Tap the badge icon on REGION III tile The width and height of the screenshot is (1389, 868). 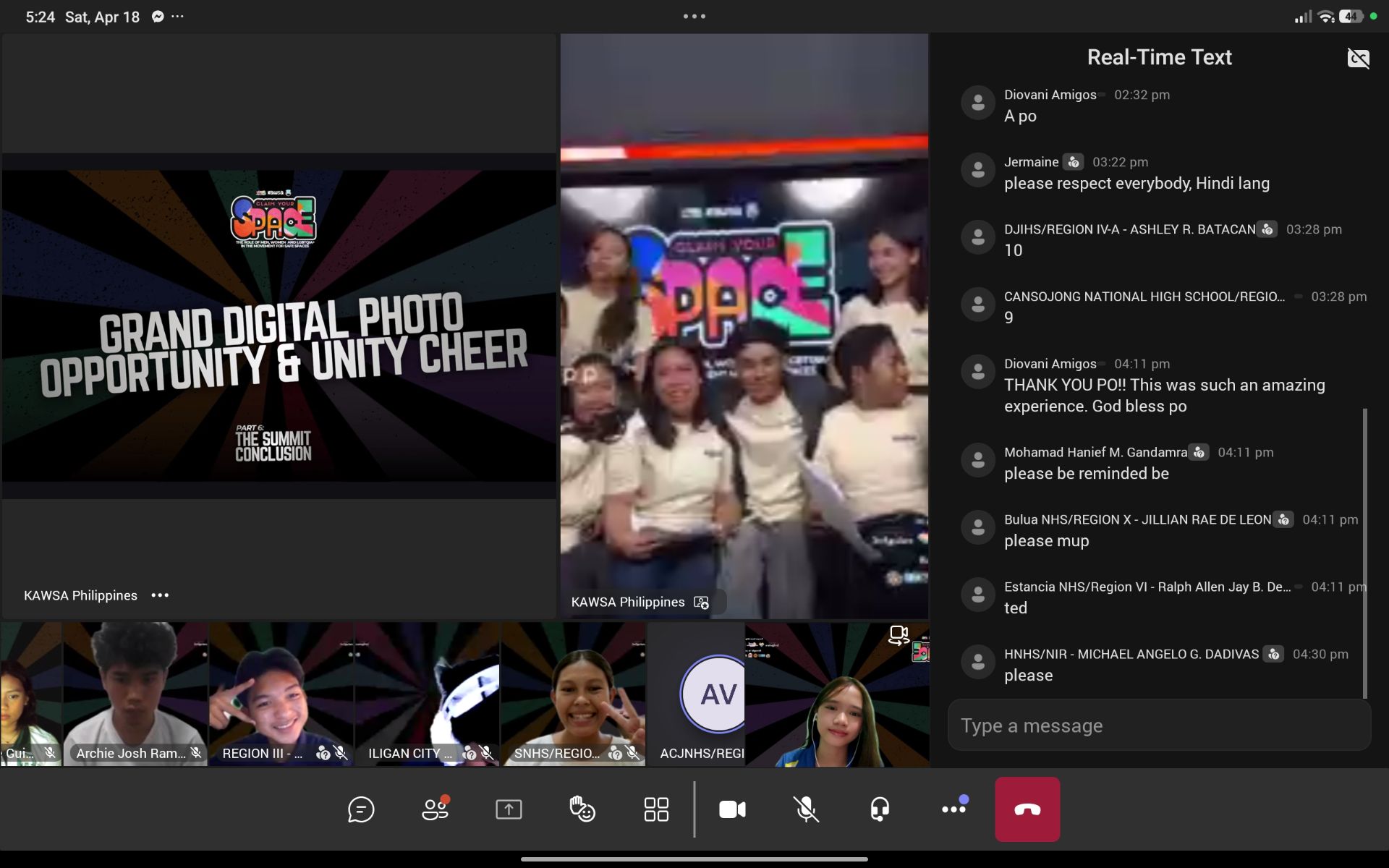[x=323, y=753]
